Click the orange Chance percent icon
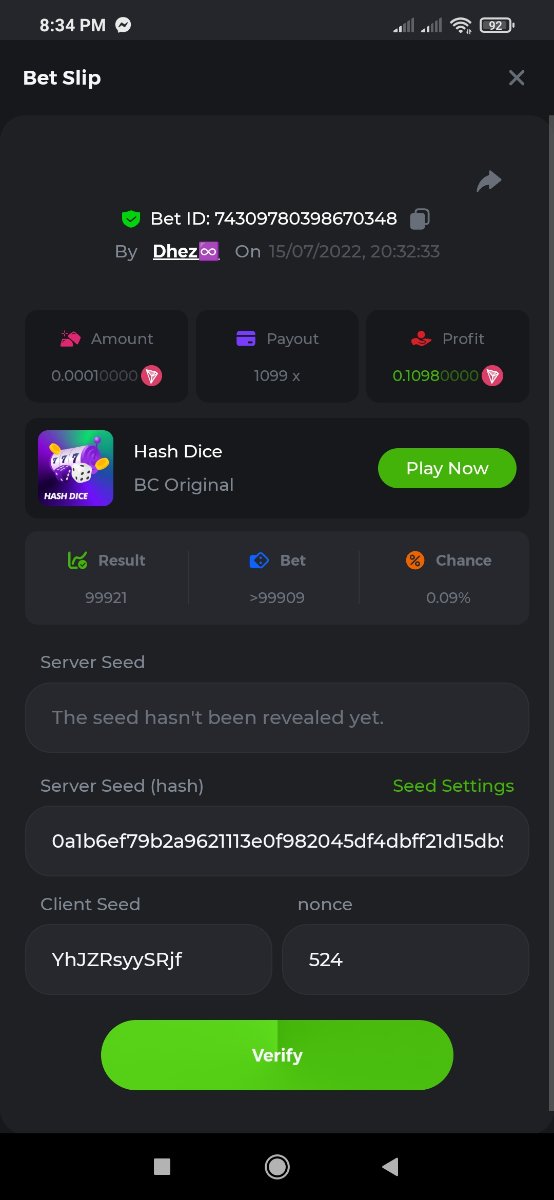554x1200 pixels. tap(415, 560)
